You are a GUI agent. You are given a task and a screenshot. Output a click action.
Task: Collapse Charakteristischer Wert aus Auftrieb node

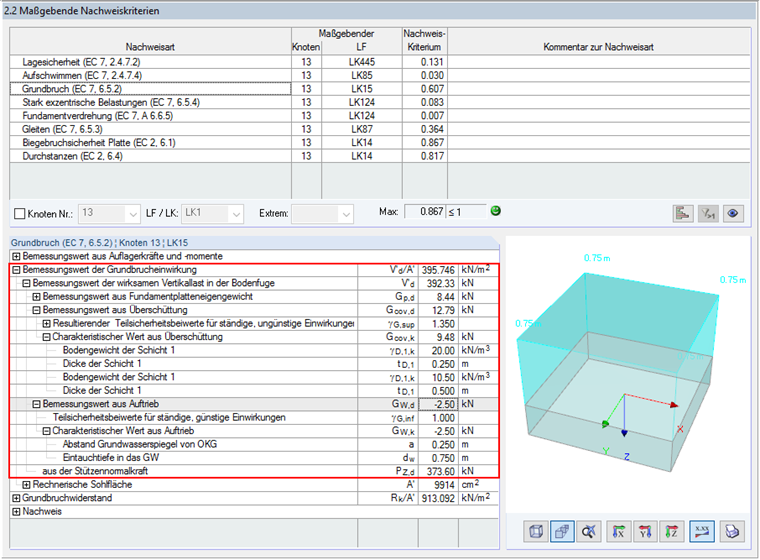point(47,431)
